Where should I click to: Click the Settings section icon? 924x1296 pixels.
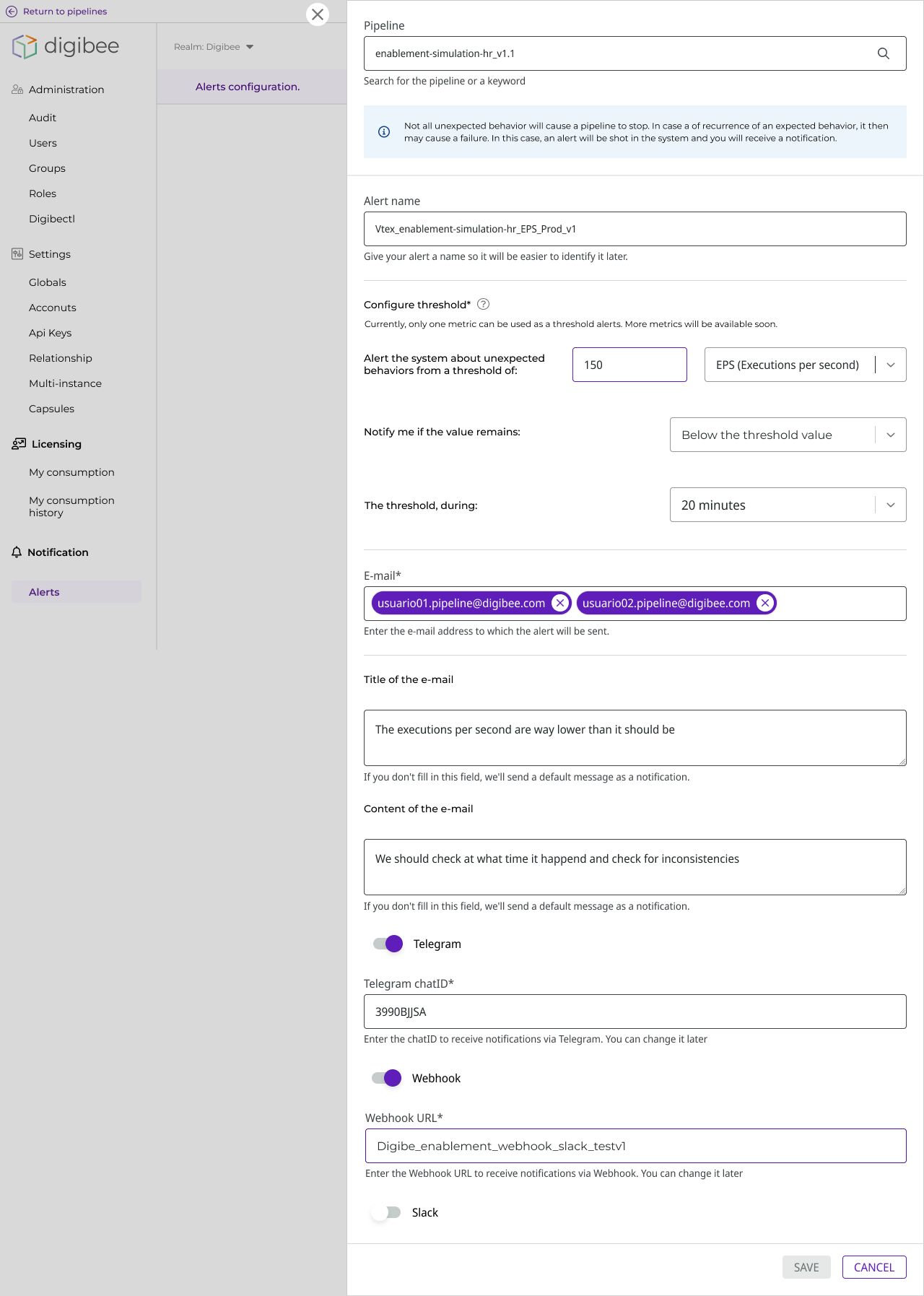pyautogui.click(x=17, y=254)
